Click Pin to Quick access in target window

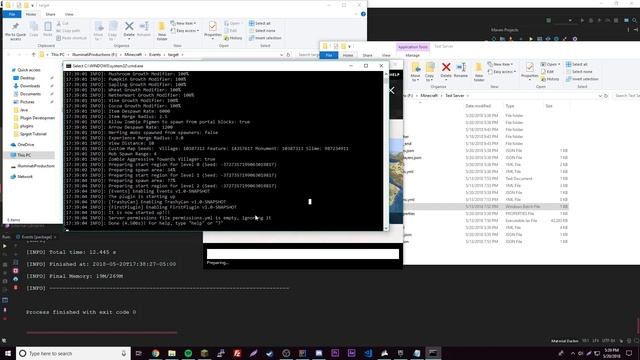click(16, 31)
